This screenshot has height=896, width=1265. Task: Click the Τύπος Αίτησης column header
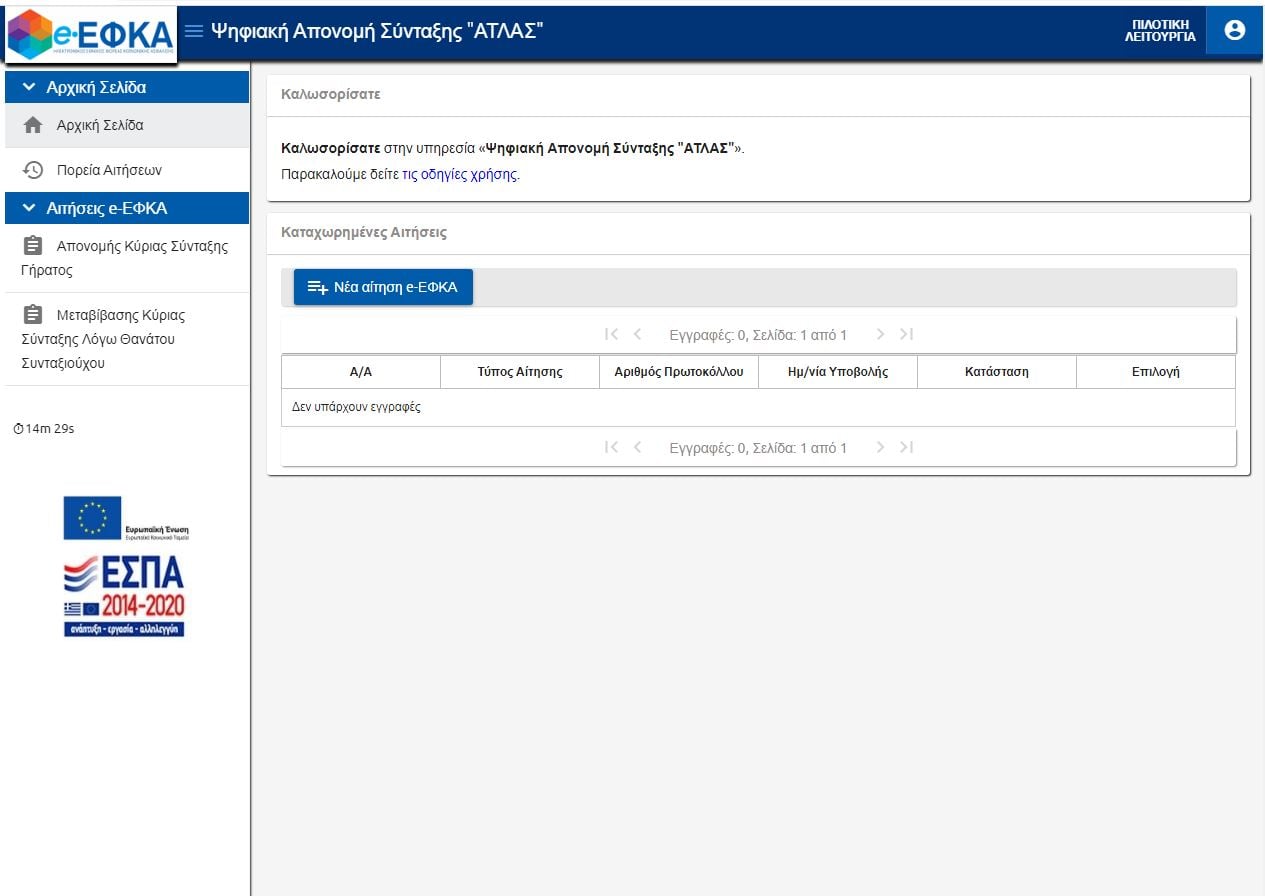coord(520,372)
